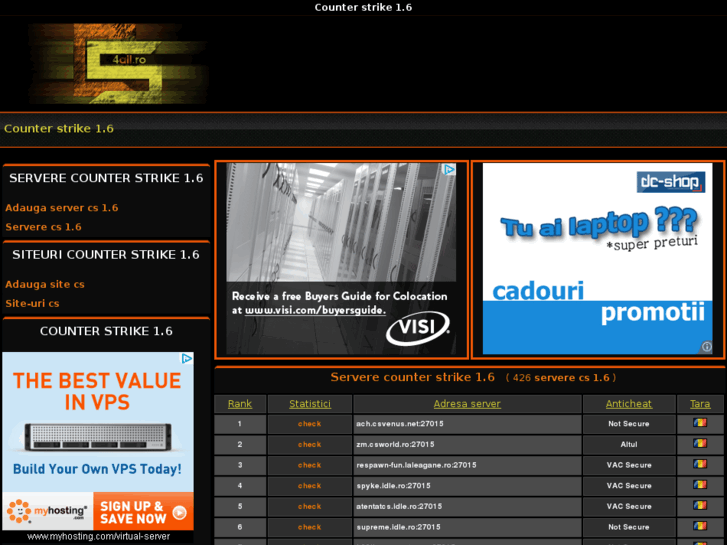Open Adauga server cs 1.6 link
Screen dimensions: 727x545
coord(62,208)
